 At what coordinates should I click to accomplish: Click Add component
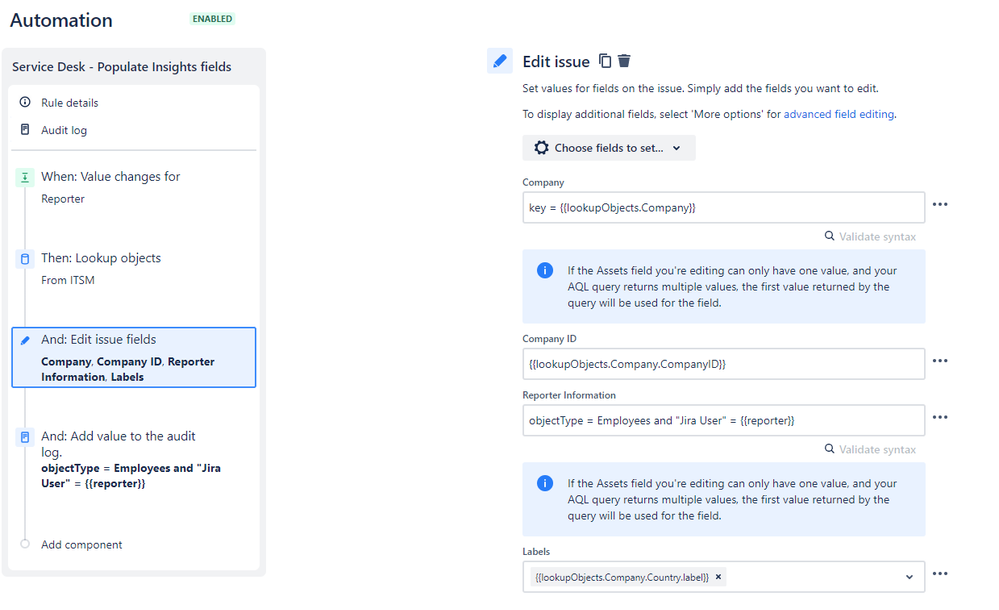click(82, 545)
